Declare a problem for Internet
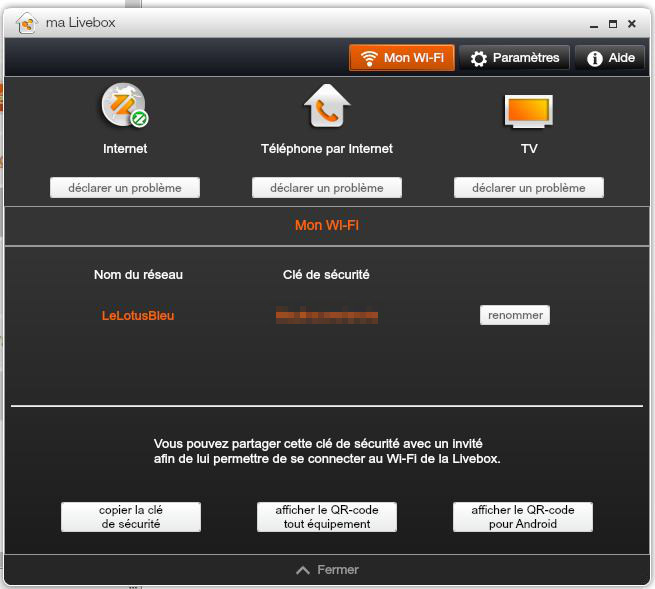Viewport: 655px width, 589px height. (125, 188)
